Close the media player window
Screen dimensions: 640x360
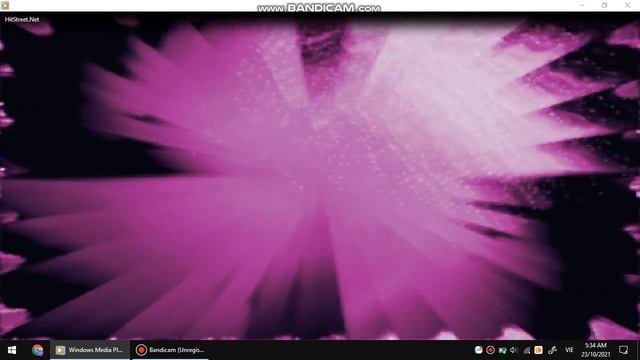coord(627,5)
